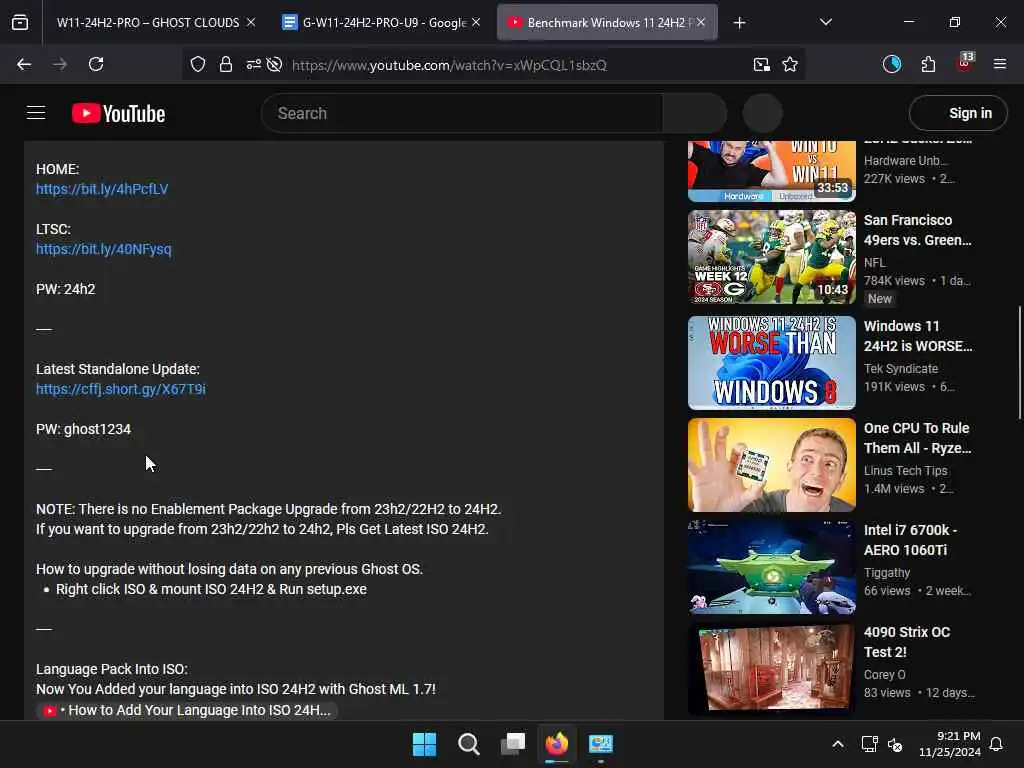Image resolution: width=1024 pixels, height=768 pixels.
Task: Open 4090 Strix OC Test 2! video
Action: pos(906,642)
